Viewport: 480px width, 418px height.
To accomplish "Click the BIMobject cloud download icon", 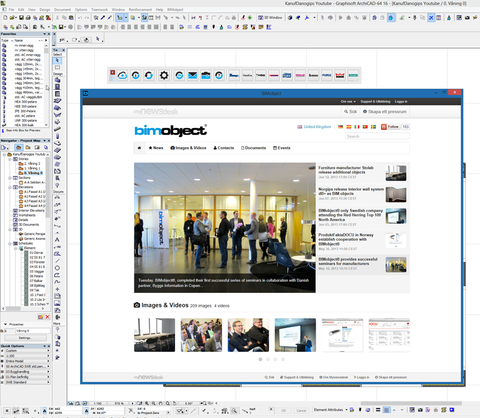I will click(x=122, y=75).
